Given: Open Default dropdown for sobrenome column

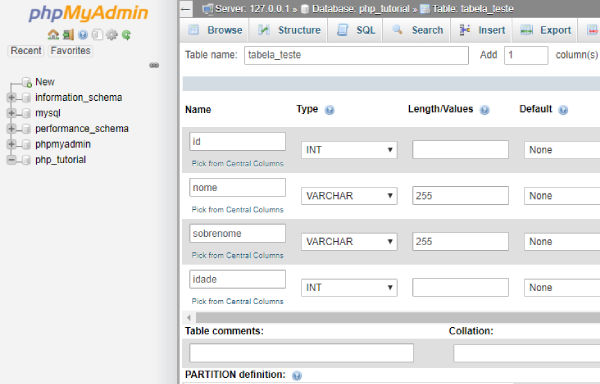Looking at the screenshot, I should point(562,242).
